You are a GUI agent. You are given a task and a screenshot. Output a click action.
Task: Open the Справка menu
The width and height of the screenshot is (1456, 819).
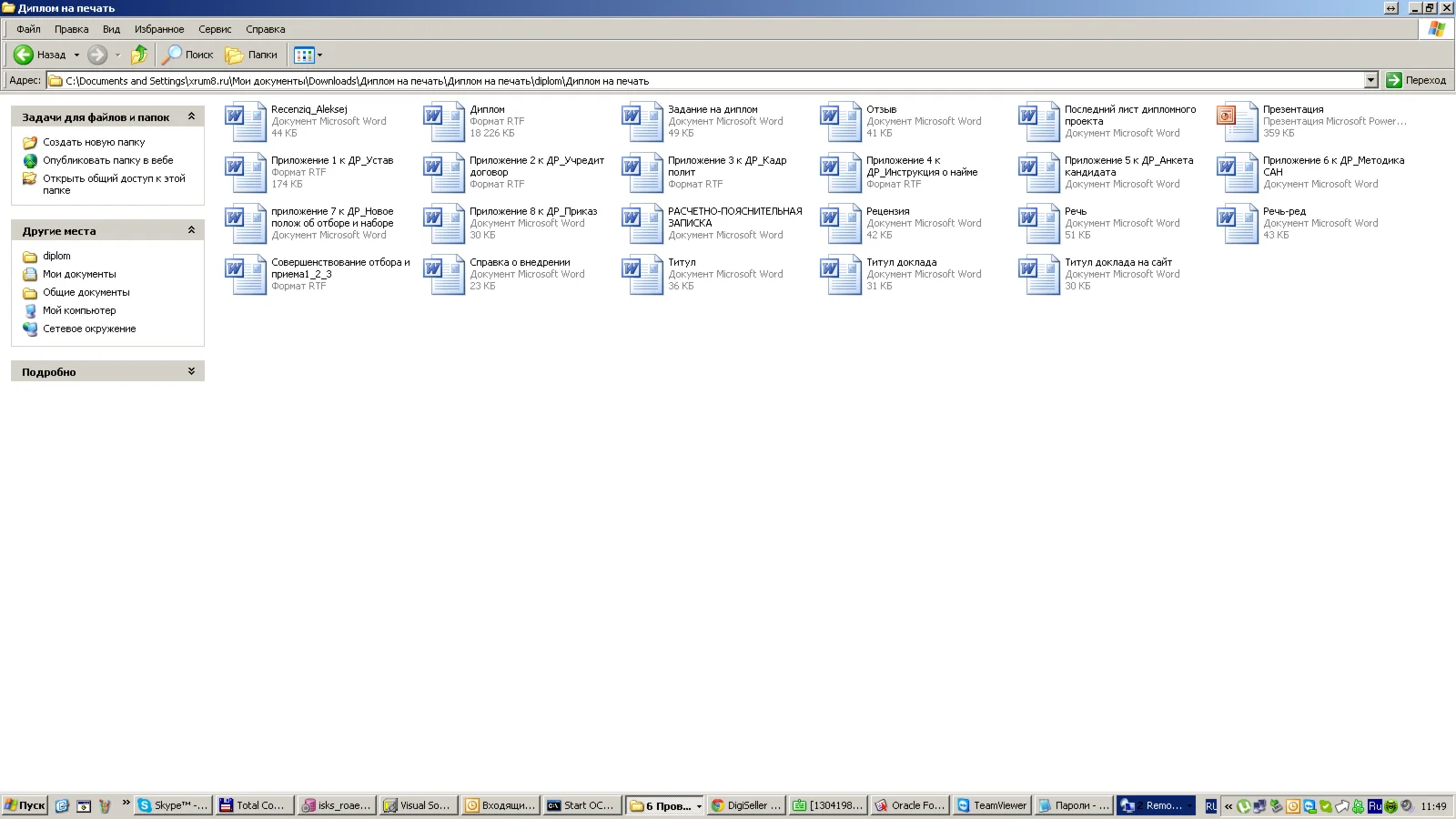[x=266, y=29]
